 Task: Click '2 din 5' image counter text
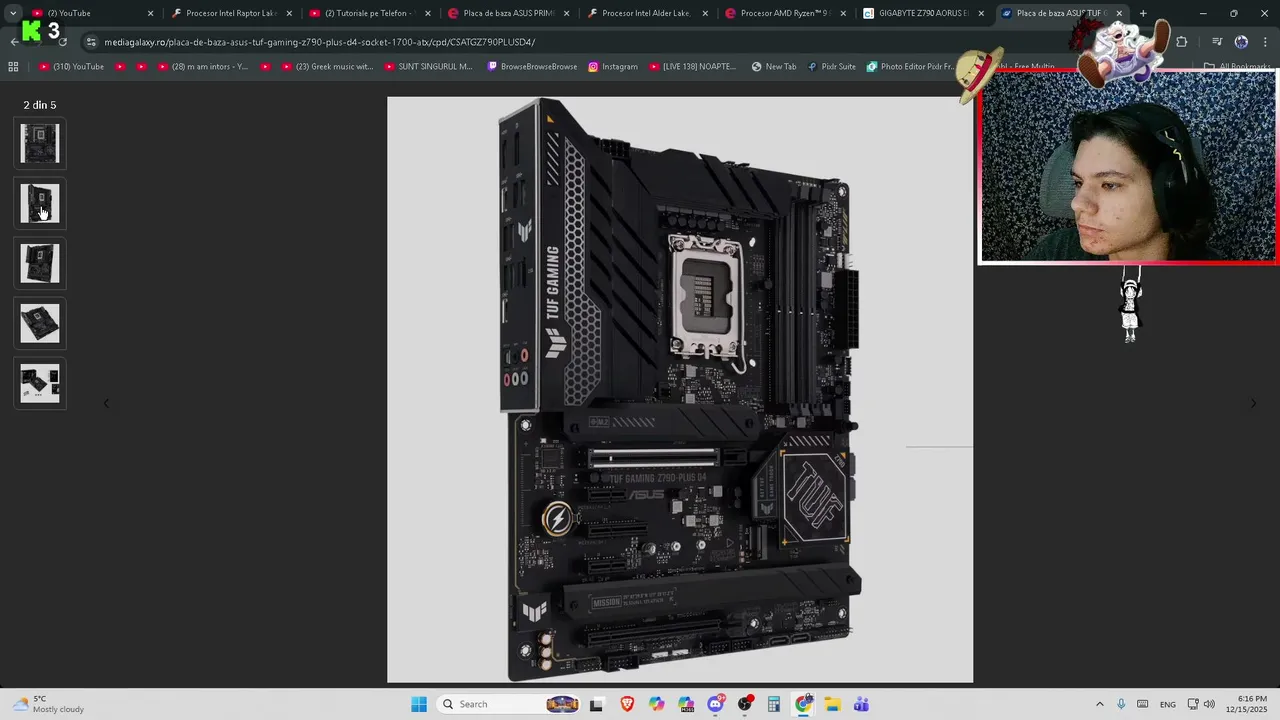pyautogui.click(x=40, y=105)
